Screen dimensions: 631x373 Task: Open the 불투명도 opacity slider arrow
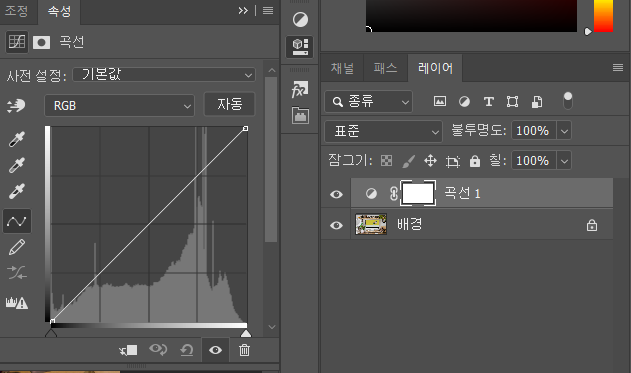[564, 131]
